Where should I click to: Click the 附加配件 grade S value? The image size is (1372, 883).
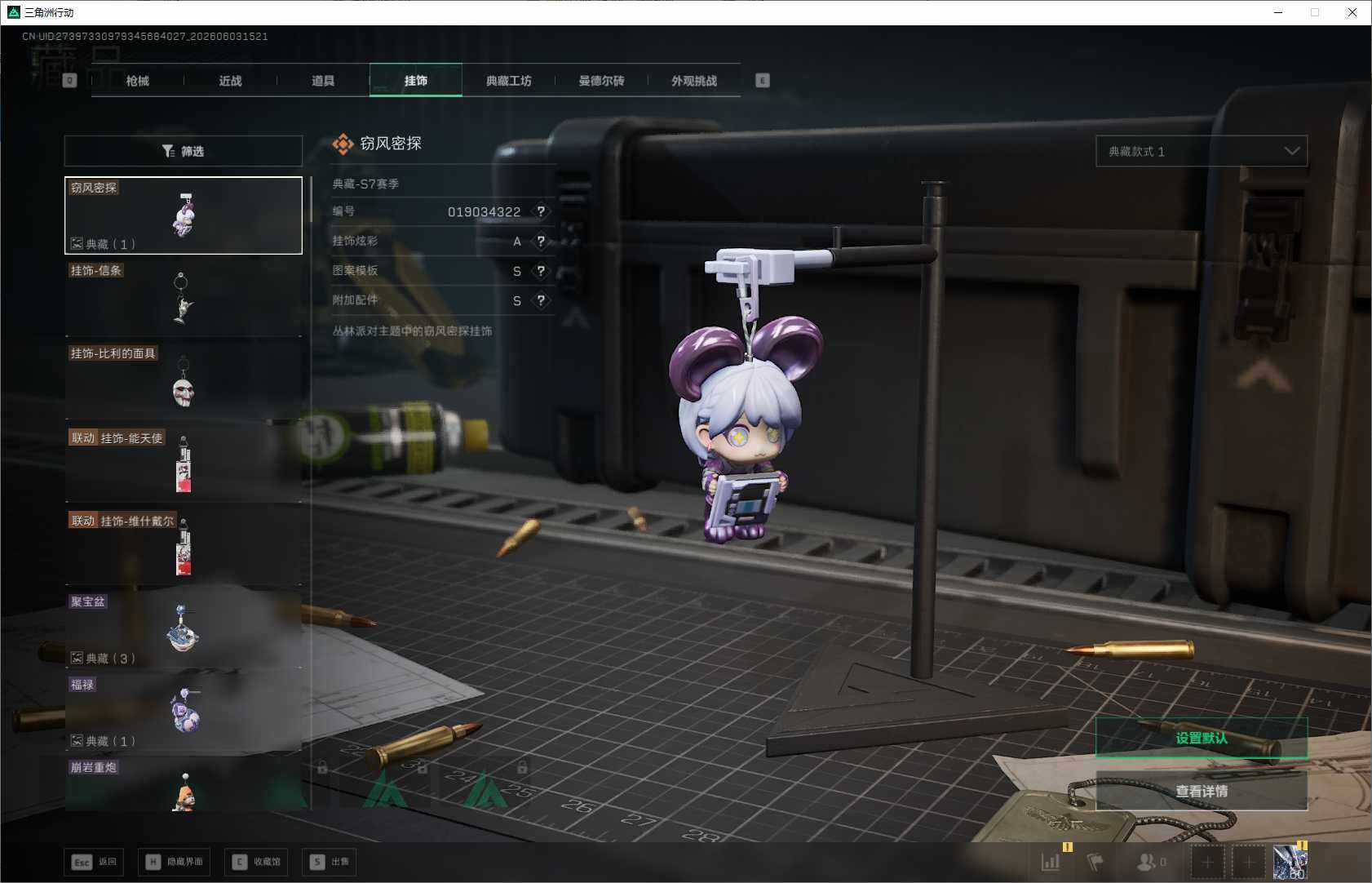click(517, 300)
